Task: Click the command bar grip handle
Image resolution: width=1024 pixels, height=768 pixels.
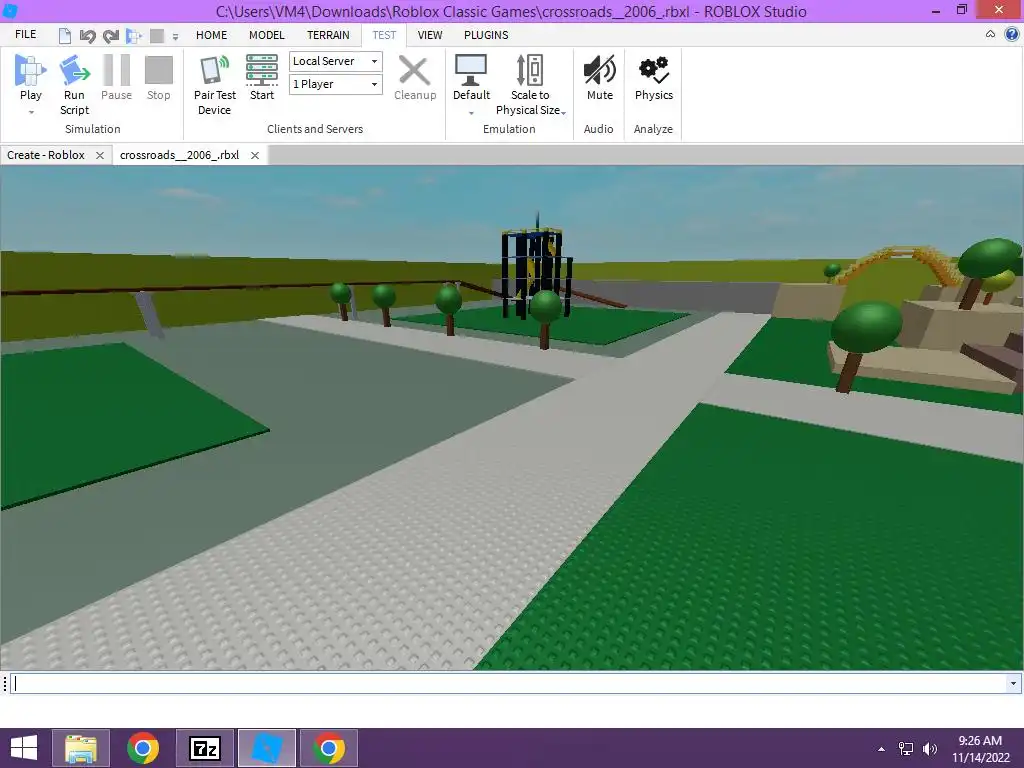Action: point(5,684)
